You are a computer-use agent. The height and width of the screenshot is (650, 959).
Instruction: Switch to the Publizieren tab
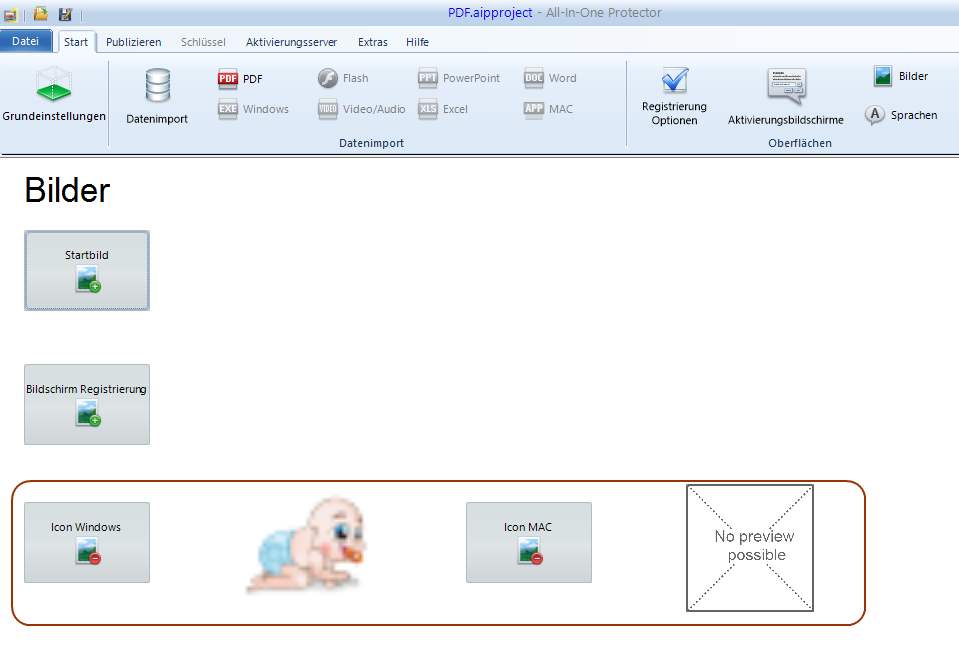(x=133, y=42)
